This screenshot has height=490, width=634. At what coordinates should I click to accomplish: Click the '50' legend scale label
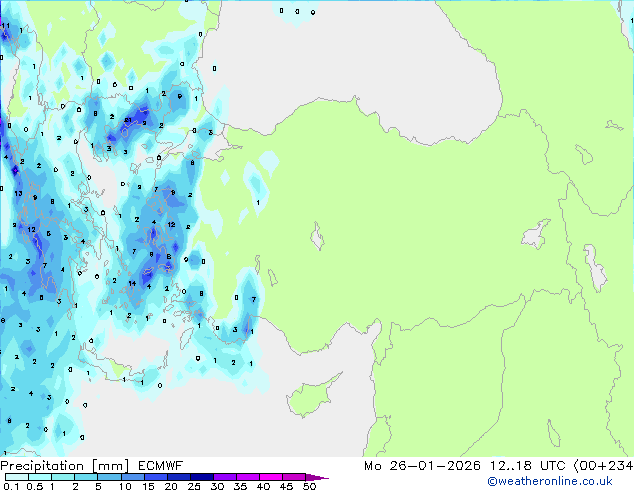(x=309, y=486)
